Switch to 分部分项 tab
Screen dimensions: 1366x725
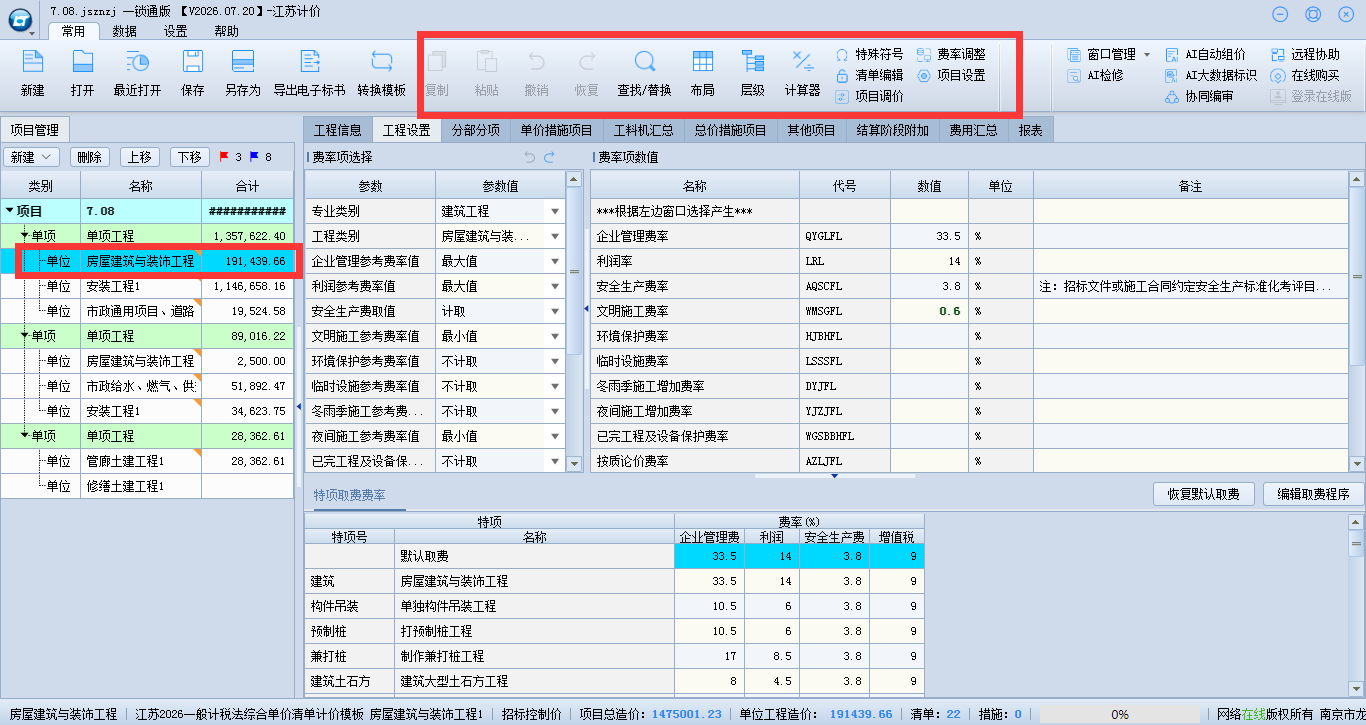point(475,130)
